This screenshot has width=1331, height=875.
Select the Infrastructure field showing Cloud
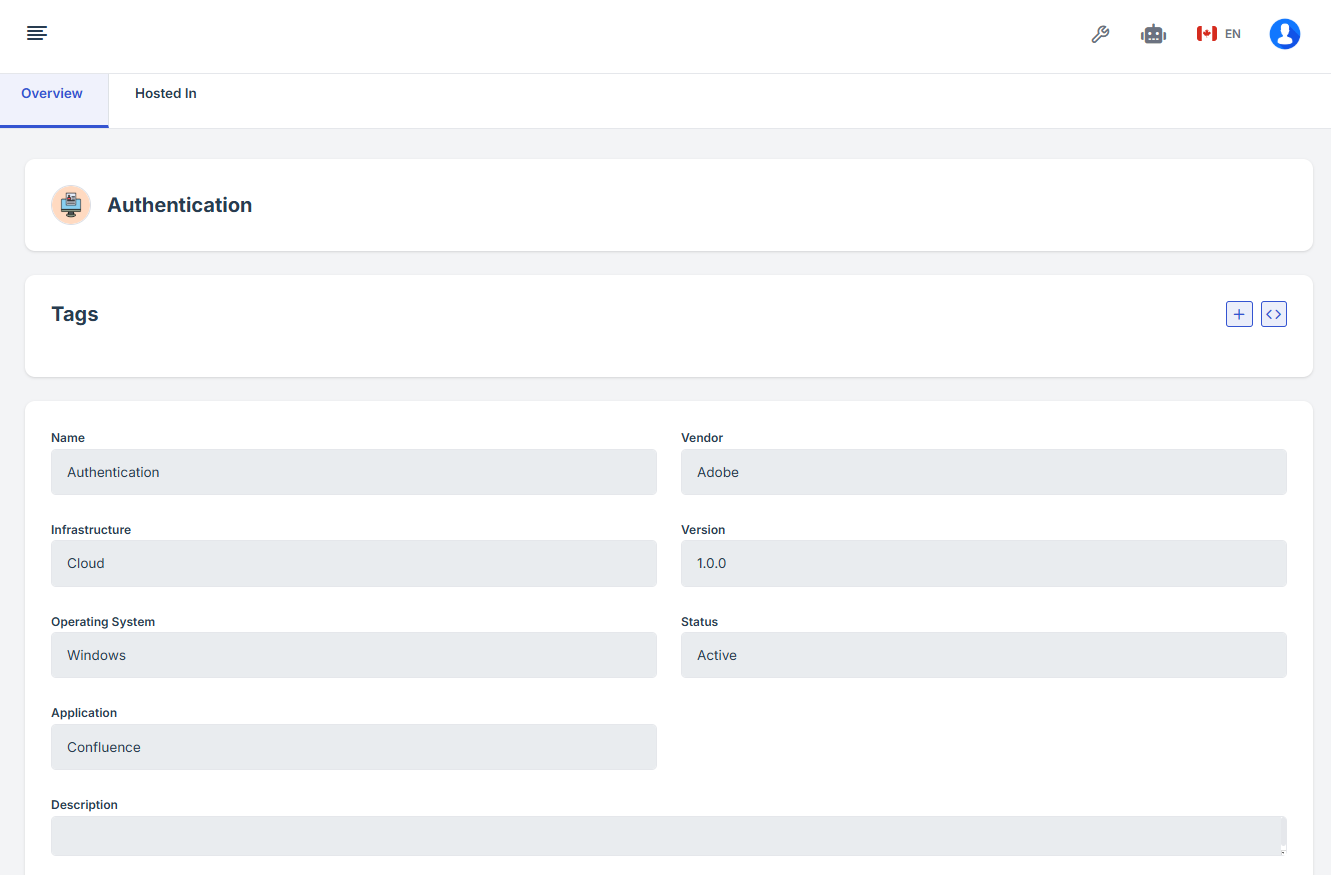(353, 563)
